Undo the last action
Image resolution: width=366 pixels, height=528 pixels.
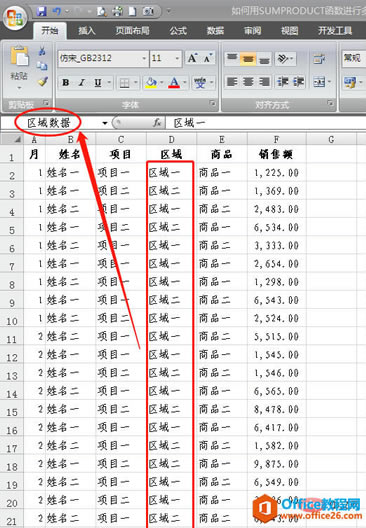point(57,12)
